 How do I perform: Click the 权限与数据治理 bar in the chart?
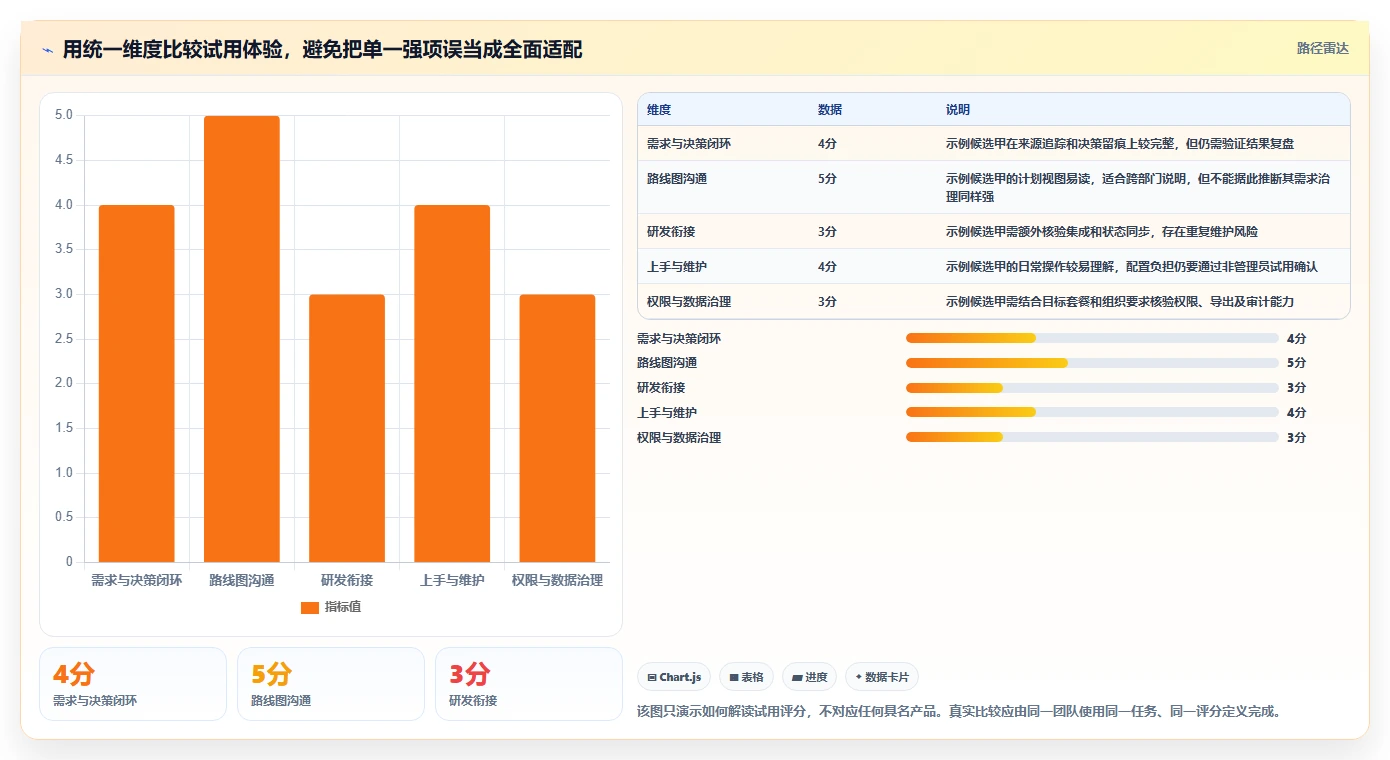(x=557, y=428)
